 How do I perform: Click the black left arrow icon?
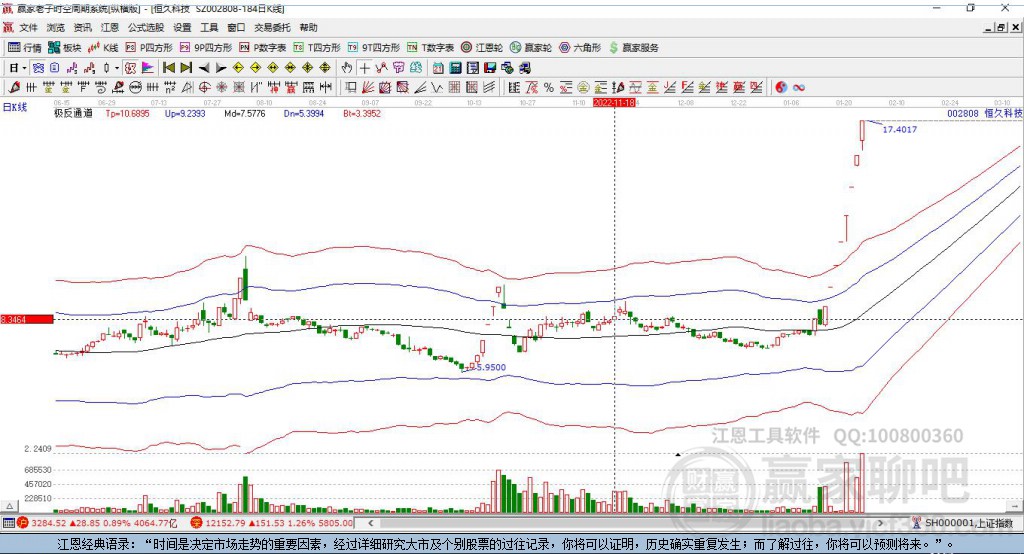pos(204,68)
